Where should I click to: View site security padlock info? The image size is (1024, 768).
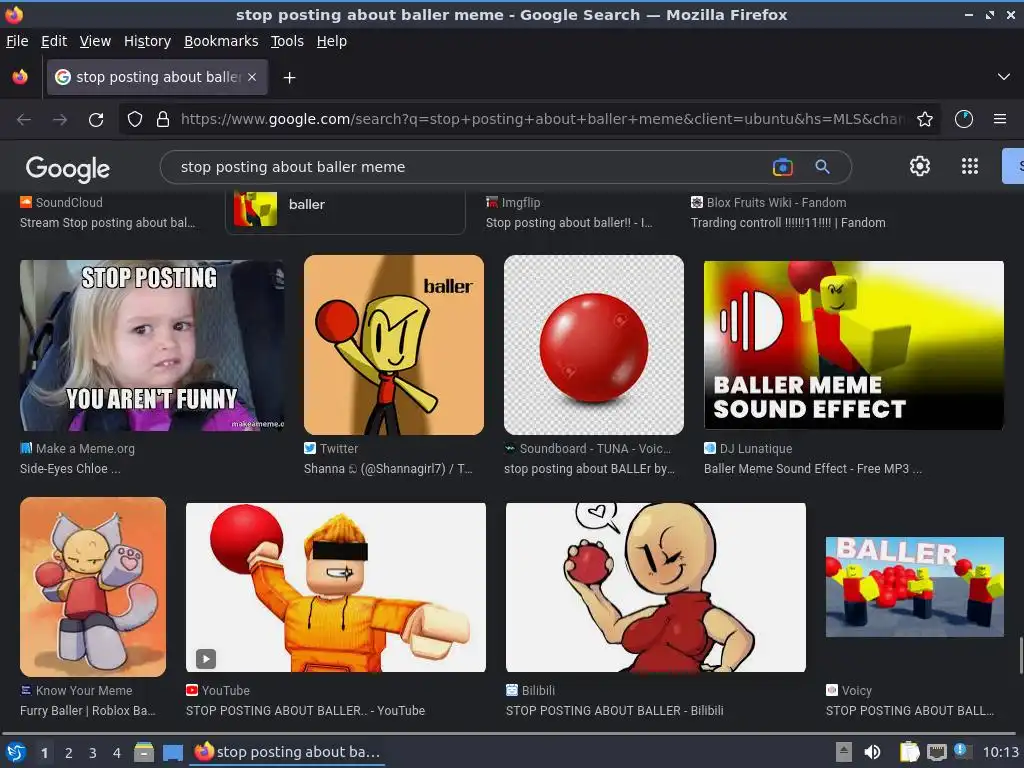pos(163,120)
